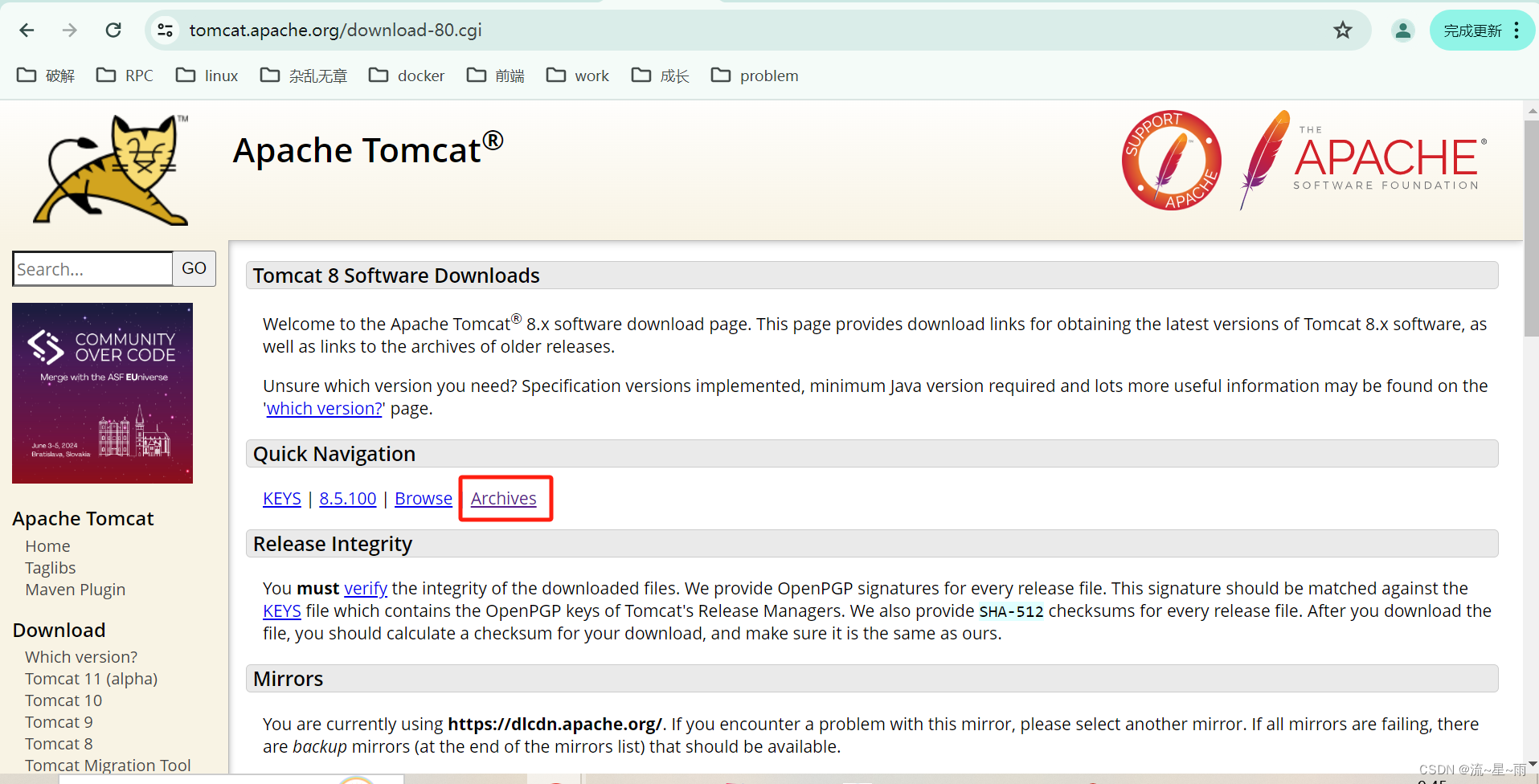Open the 成长 bookmark folder

pyautogui.click(x=660, y=76)
